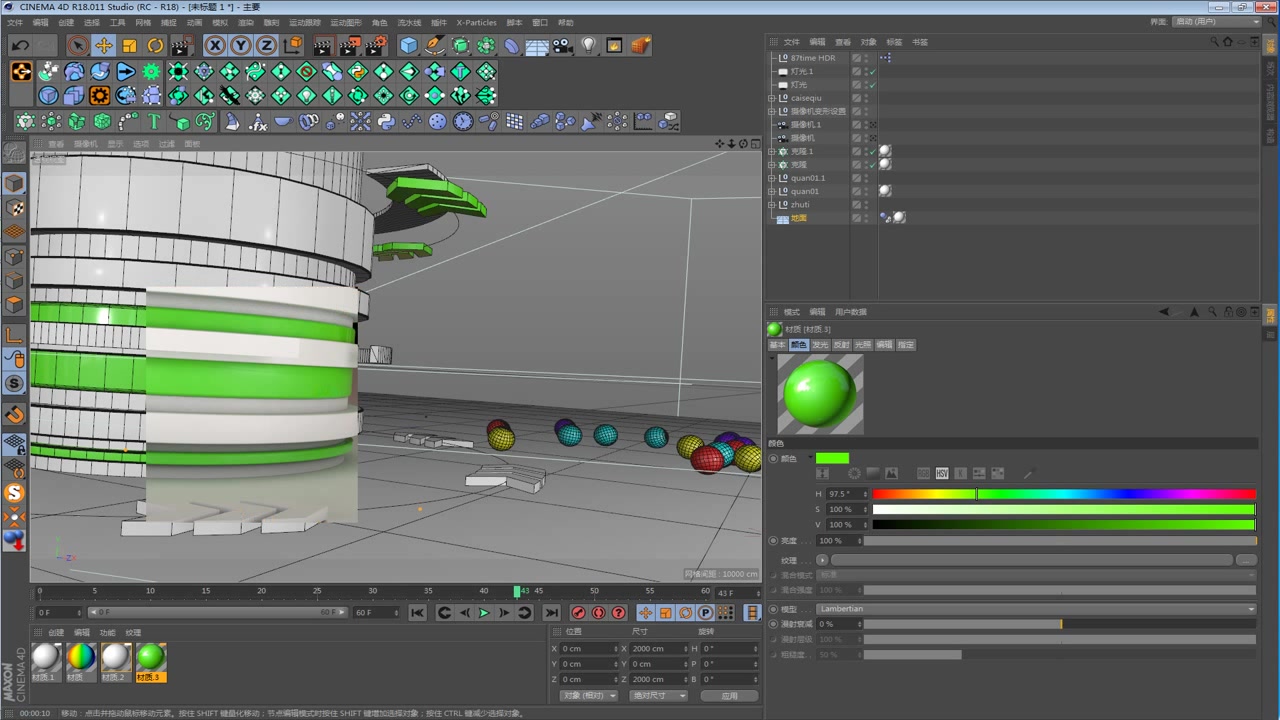This screenshot has width=1280, height=720.
Task: Switch color mode to RGB
Action: click(x=923, y=473)
